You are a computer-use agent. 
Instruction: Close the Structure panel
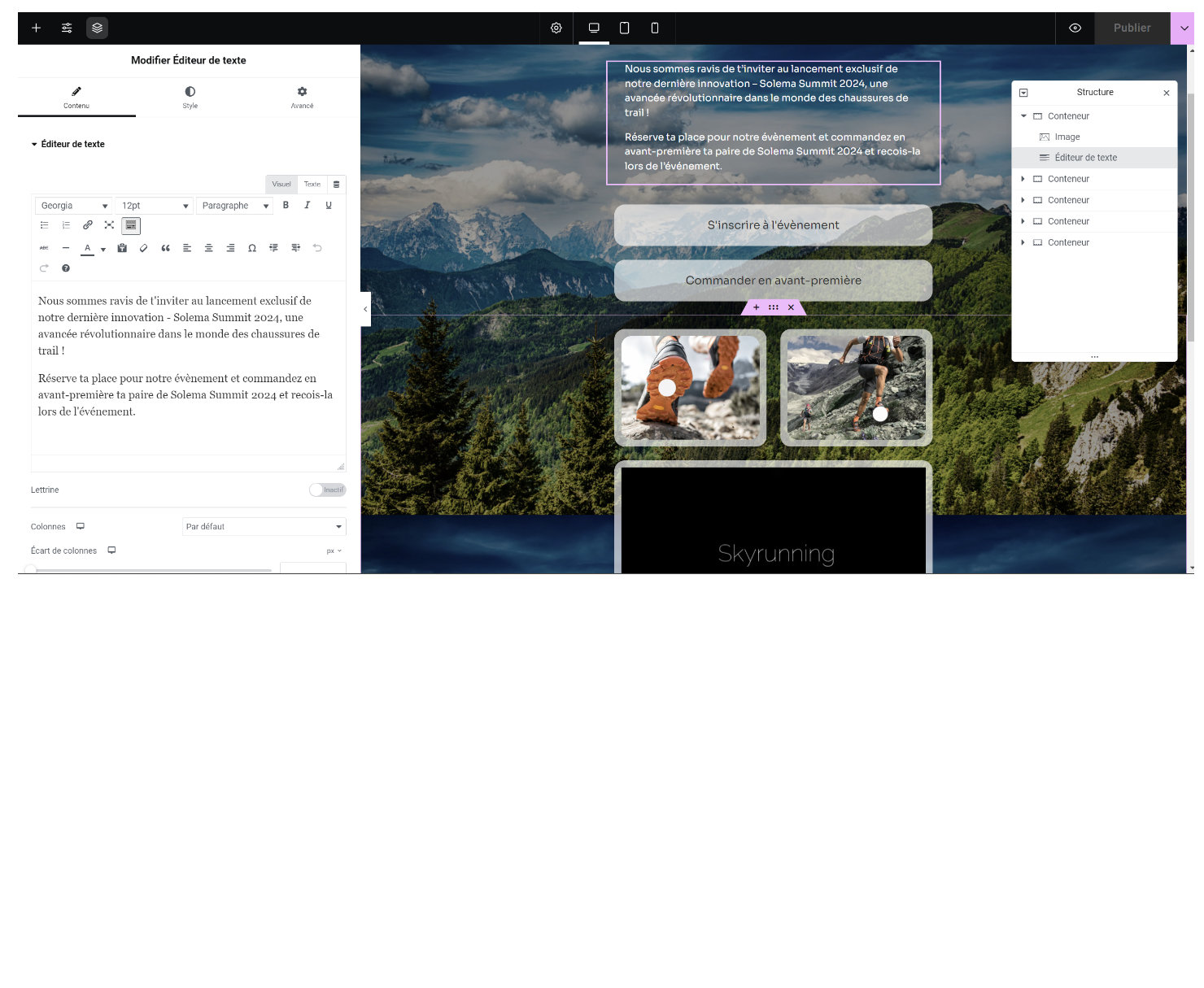(x=1167, y=93)
